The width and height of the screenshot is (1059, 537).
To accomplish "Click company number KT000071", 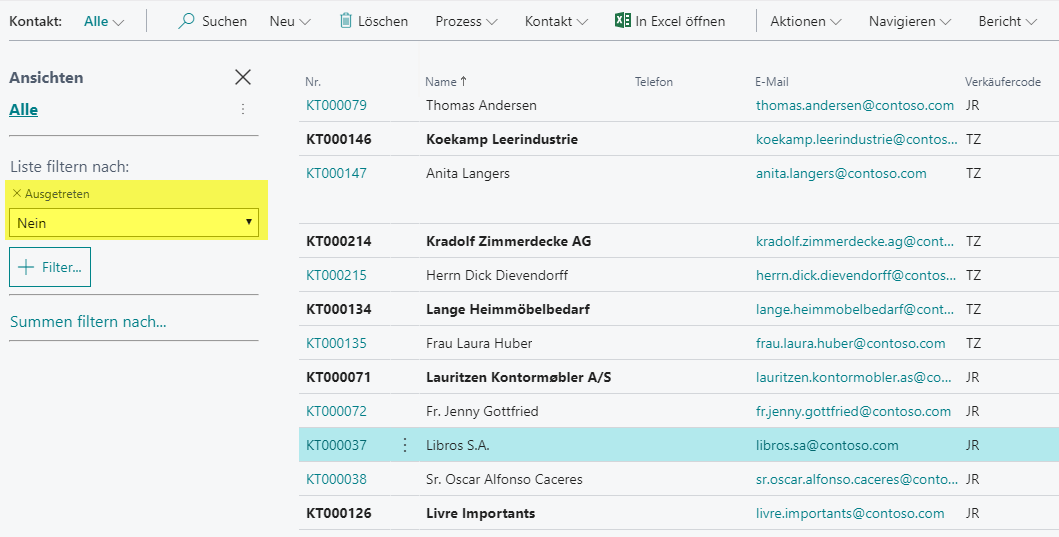I will 338,378.
